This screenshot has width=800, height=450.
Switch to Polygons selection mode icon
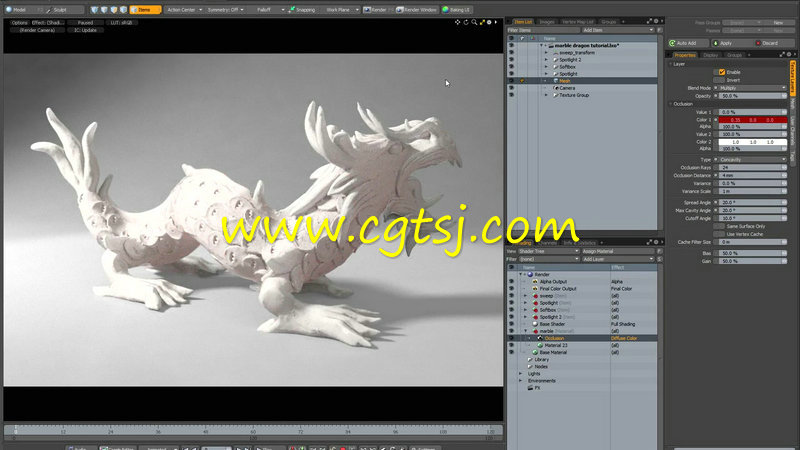click(114, 10)
